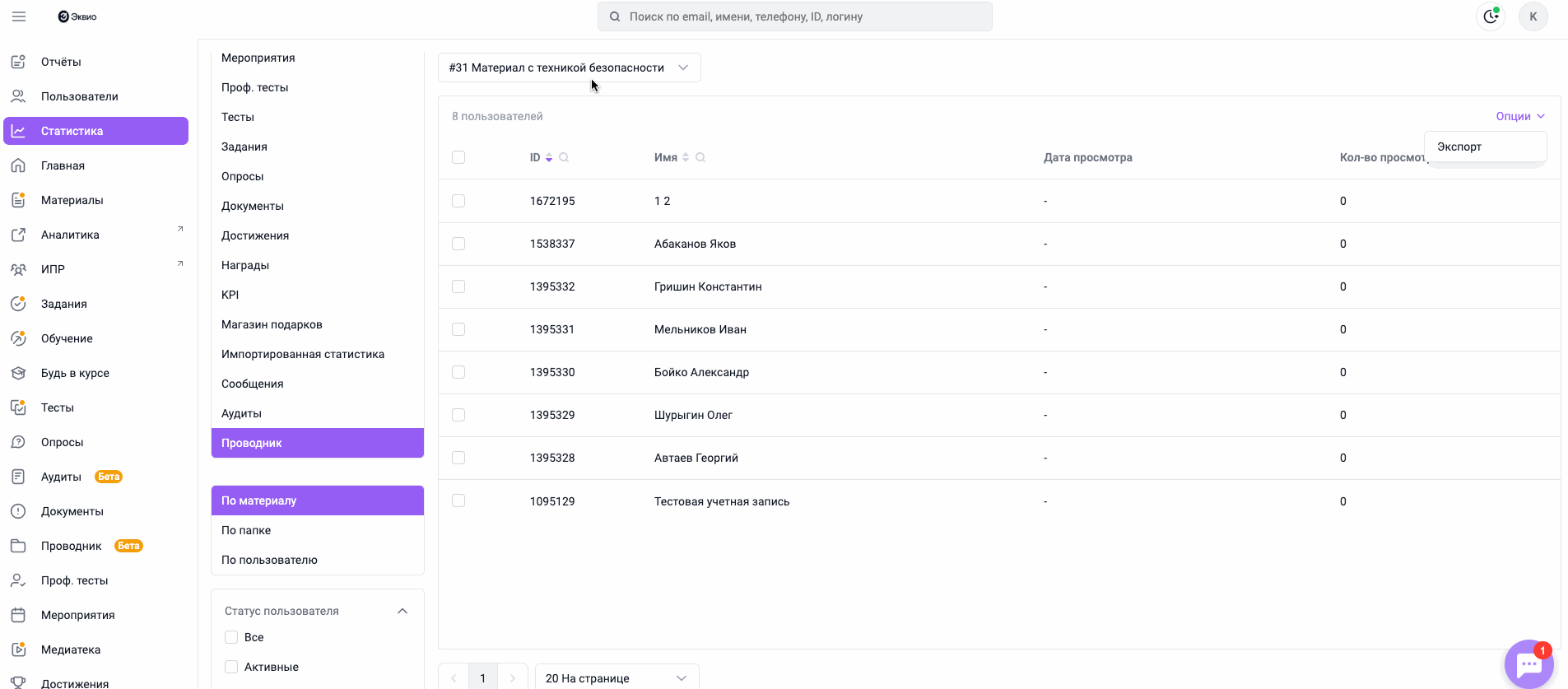Switch to the По папке view
Viewport: 1568px width, 689px height.
coord(246,530)
